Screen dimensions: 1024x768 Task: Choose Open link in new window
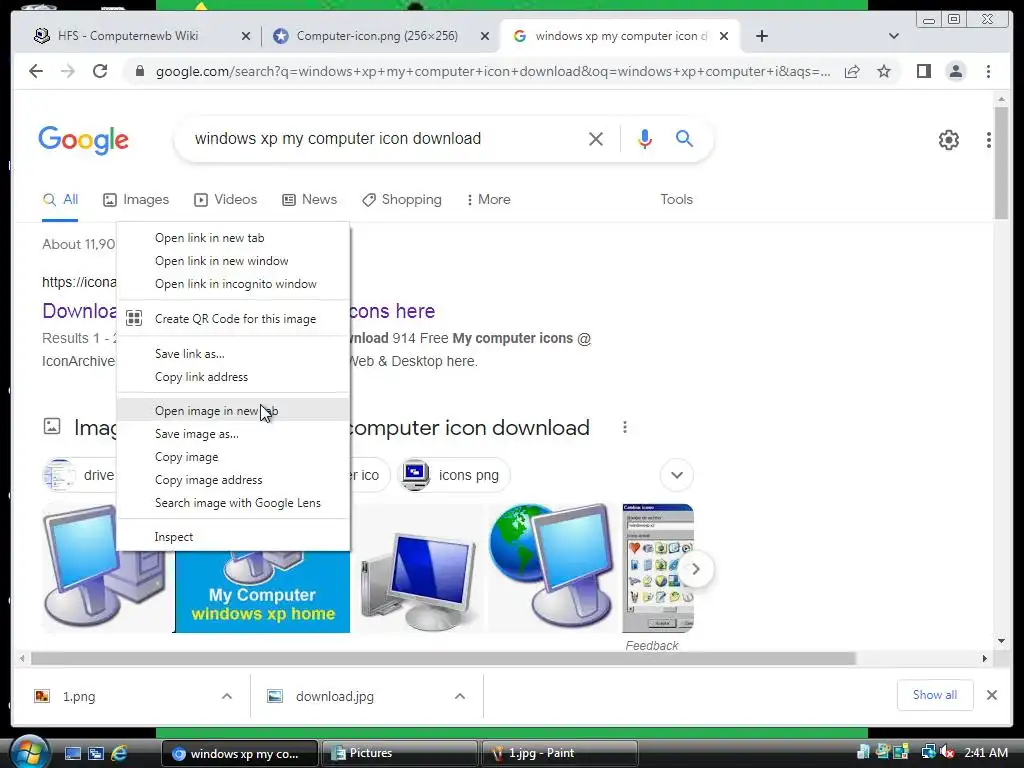tap(233, 261)
